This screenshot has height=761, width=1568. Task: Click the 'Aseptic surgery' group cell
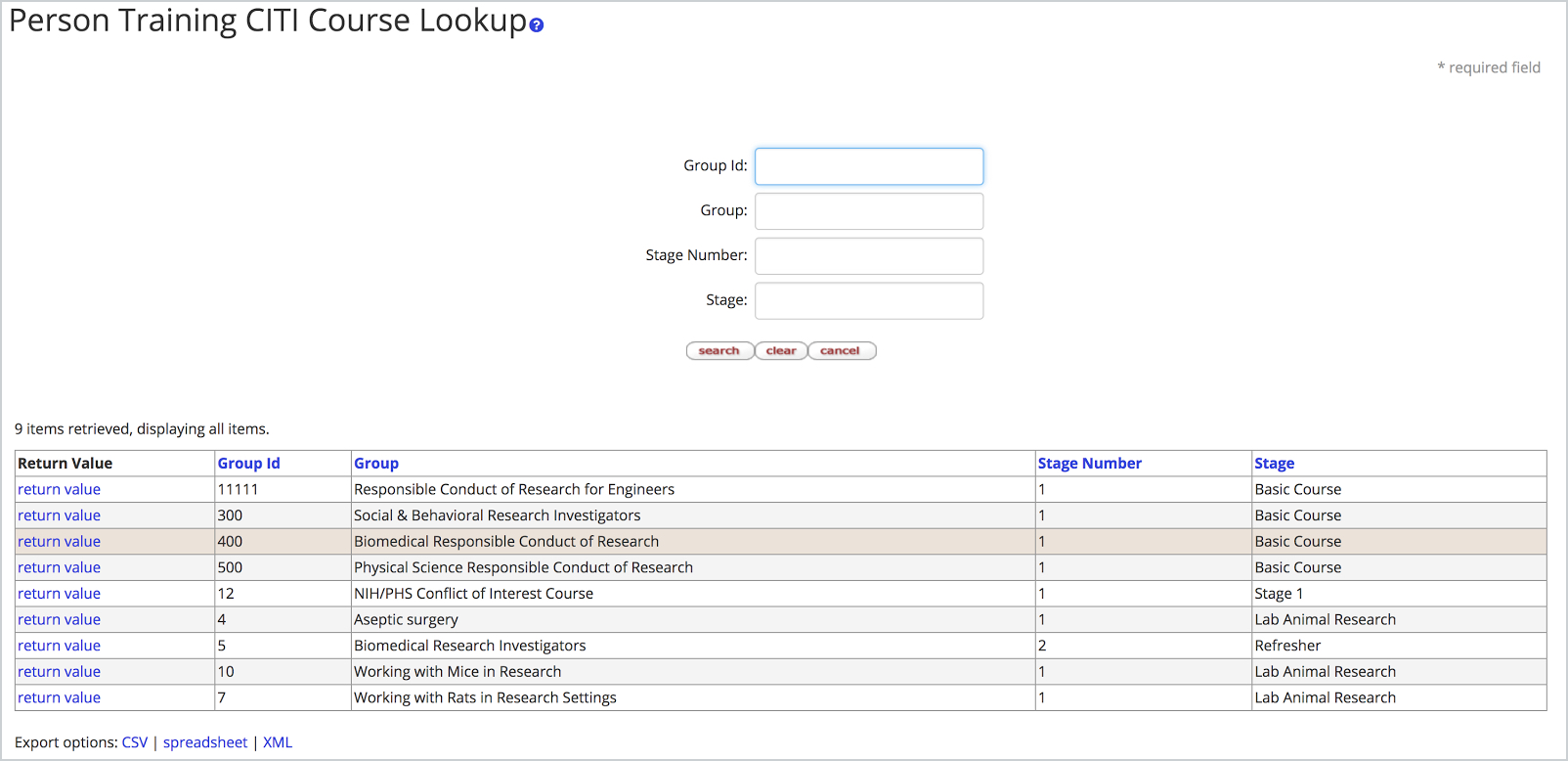[x=693, y=619]
